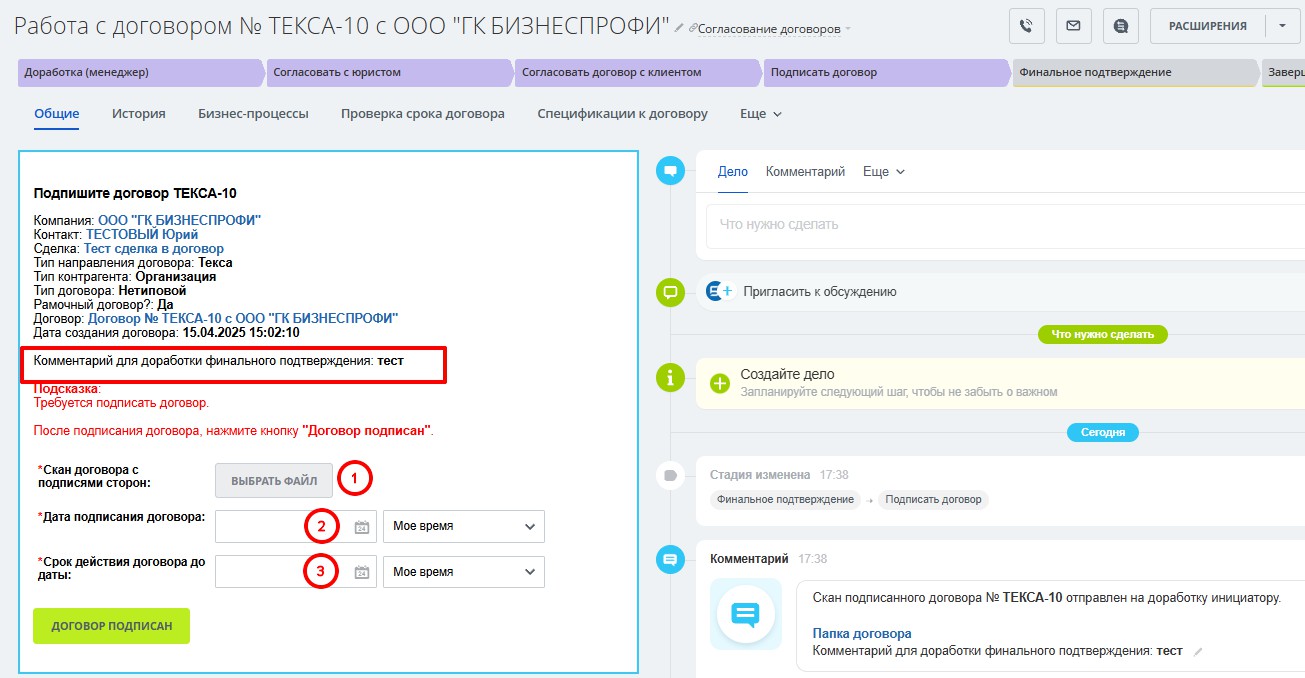Click Финальное подтверждение chip in stage change

point(786,499)
